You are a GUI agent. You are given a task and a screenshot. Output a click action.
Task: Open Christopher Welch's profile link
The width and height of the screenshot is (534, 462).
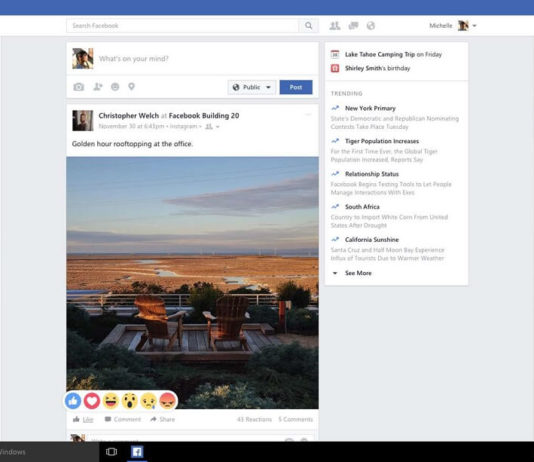tap(129, 116)
